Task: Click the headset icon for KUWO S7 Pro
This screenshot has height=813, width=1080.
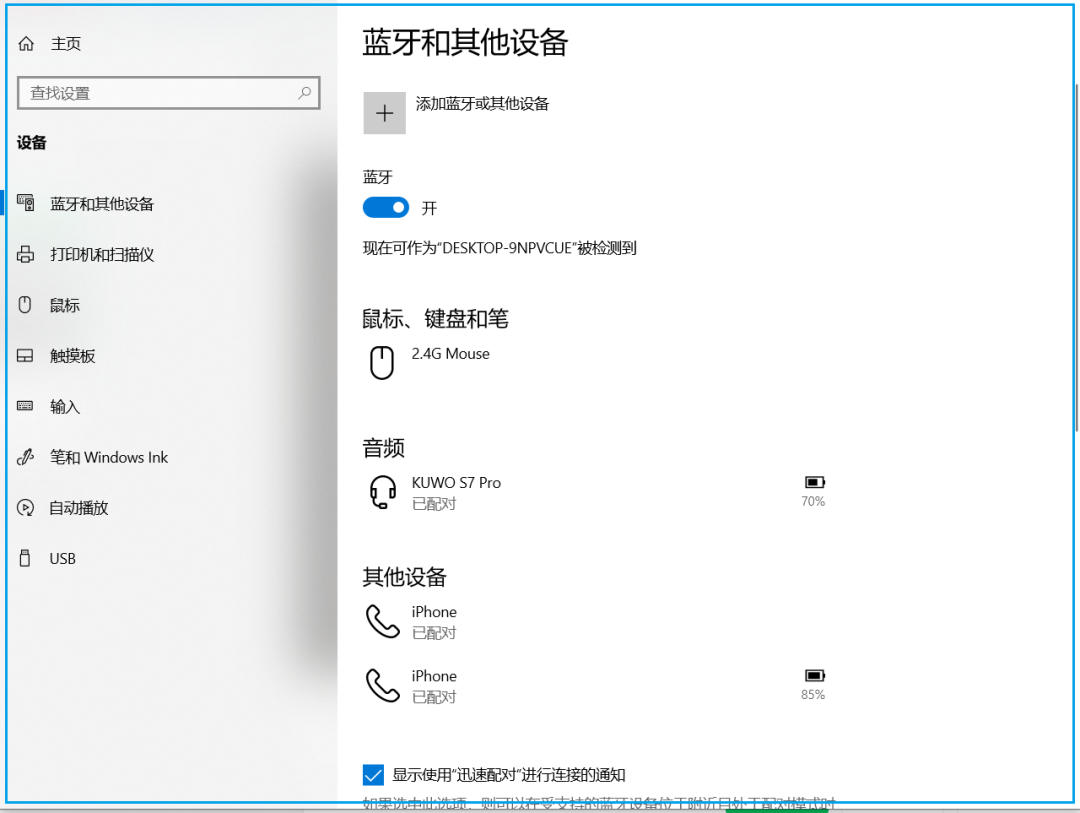Action: (383, 491)
